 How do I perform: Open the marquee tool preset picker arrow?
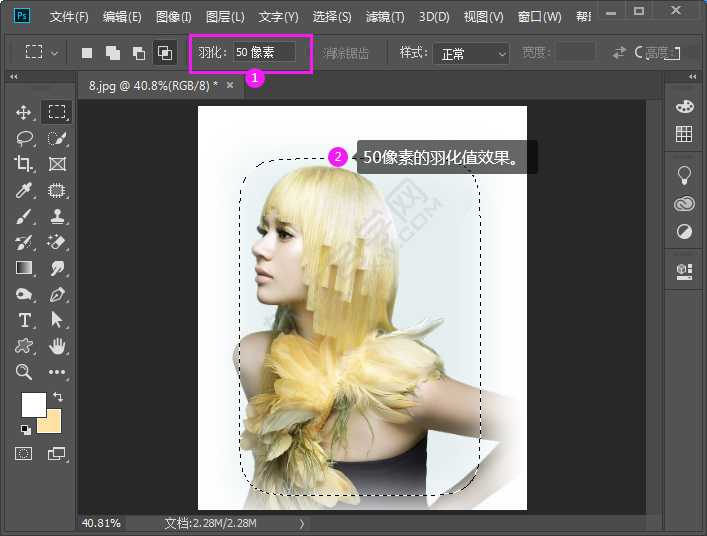54,53
